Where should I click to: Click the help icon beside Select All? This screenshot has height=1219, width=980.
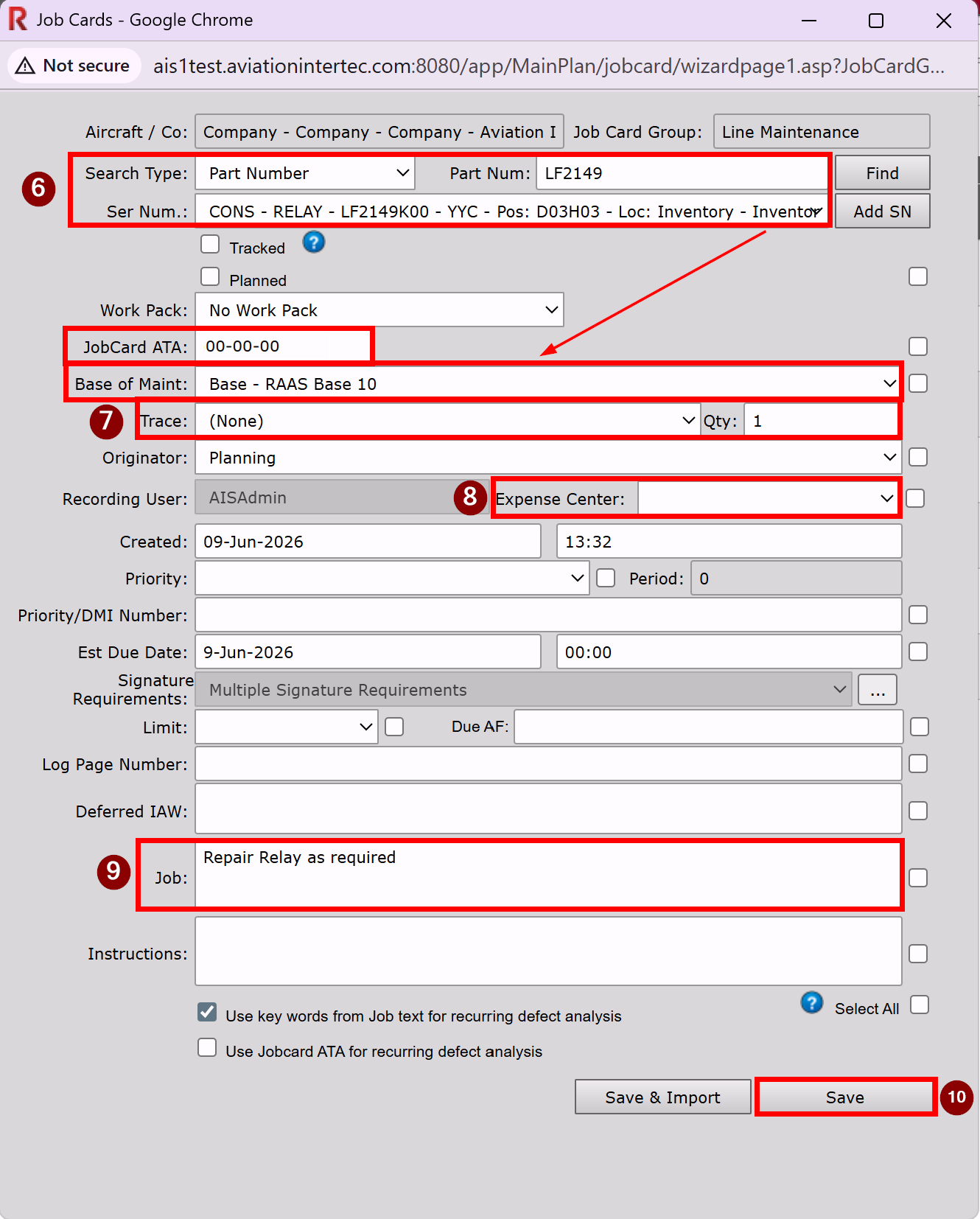[812, 1002]
